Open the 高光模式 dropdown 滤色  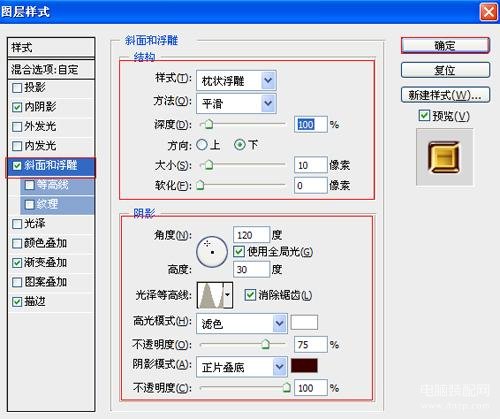[x=242, y=323]
